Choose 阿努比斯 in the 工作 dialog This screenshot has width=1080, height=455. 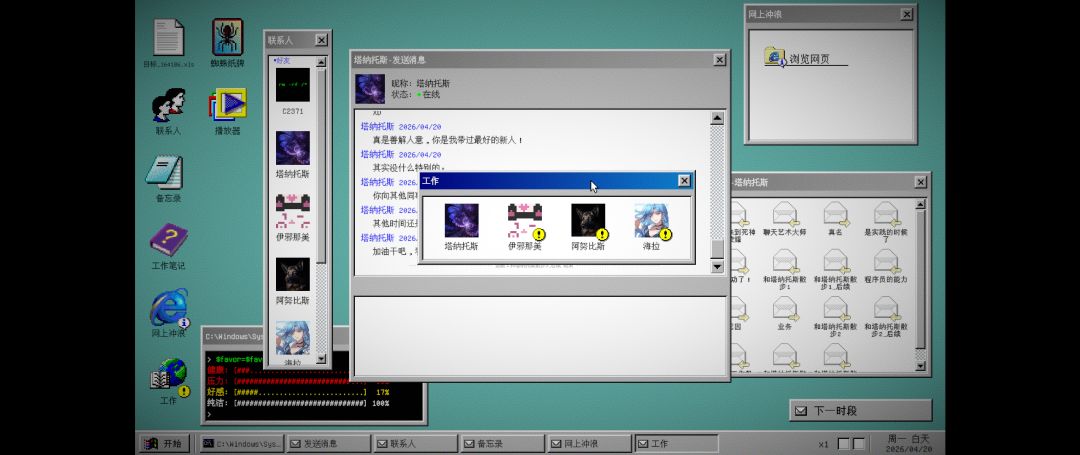click(x=588, y=226)
